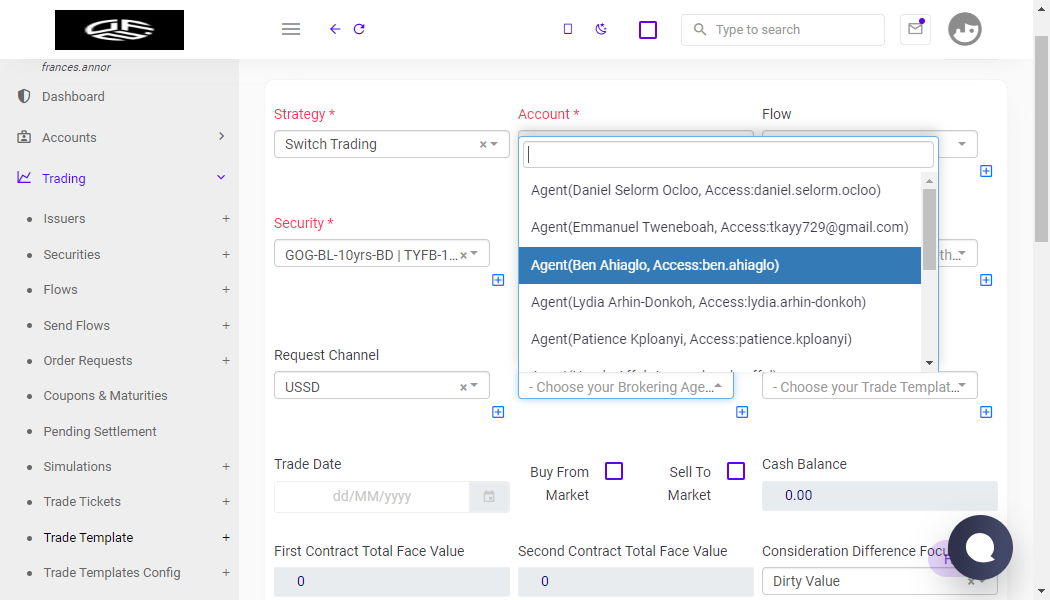Open the user avatar menu
This screenshot has height=600, width=1050.
tap(964, 29)
